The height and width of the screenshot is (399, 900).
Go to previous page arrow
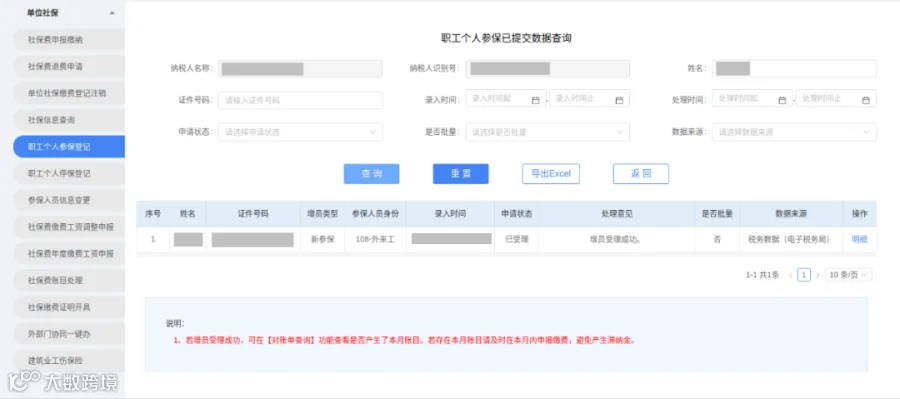[x=790, y=275]
